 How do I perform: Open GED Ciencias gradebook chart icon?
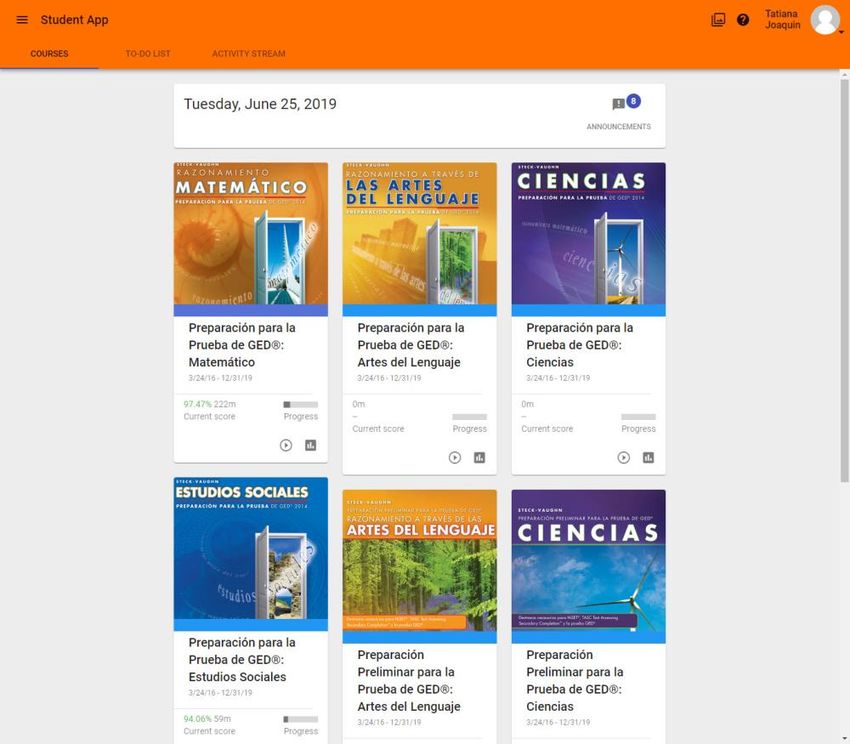pos(648,458)
